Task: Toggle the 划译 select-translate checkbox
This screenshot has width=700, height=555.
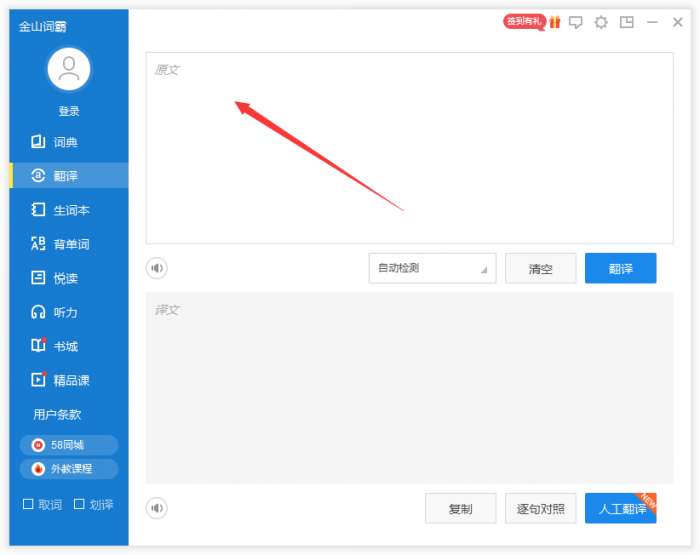Action: 79,504
